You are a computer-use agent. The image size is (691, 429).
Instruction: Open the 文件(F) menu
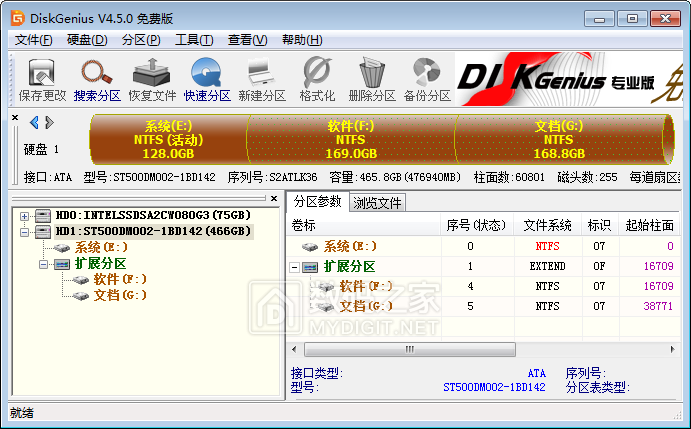(x=33, y=40)
